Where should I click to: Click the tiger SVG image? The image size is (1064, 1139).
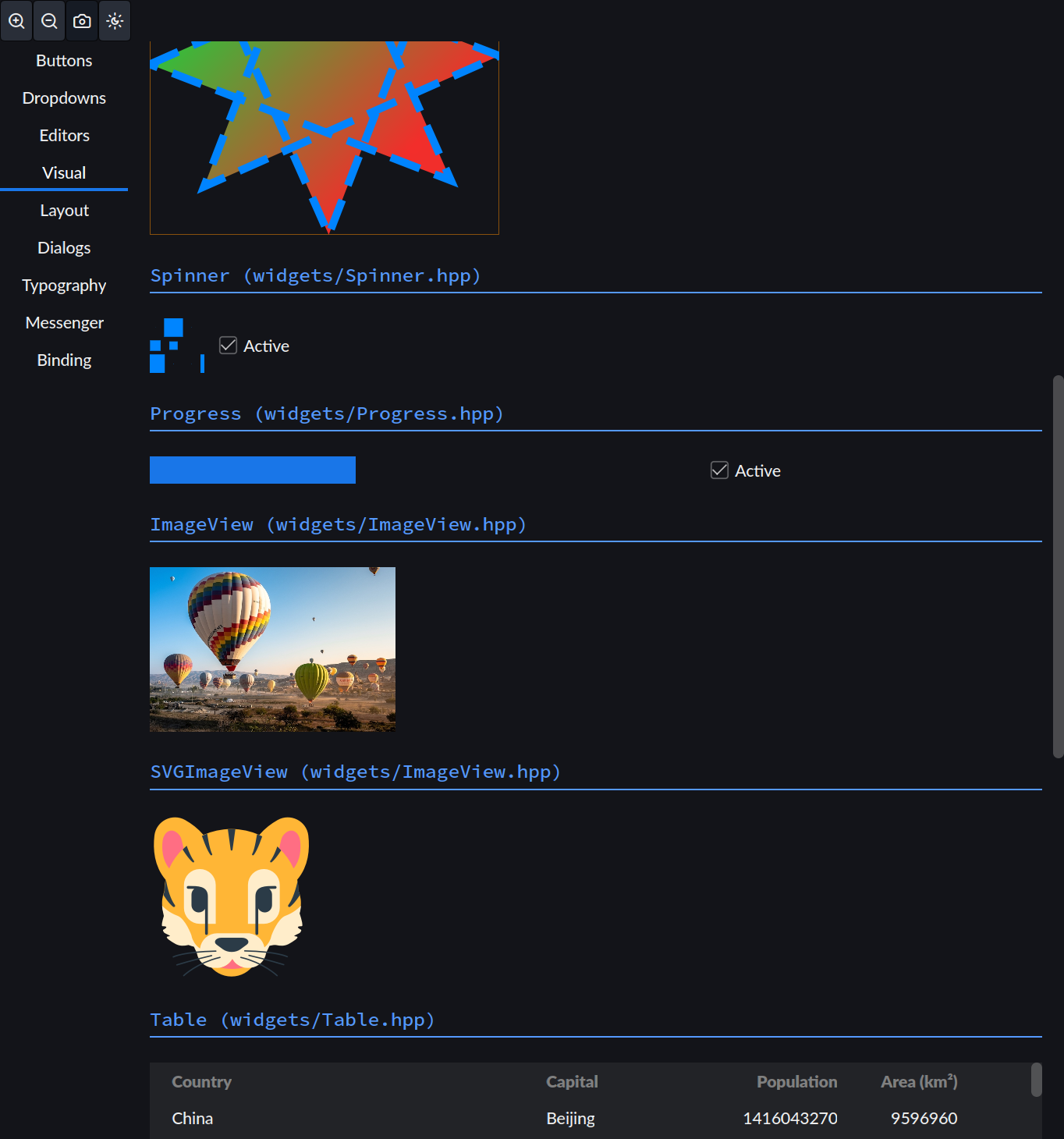coord(232,897)
